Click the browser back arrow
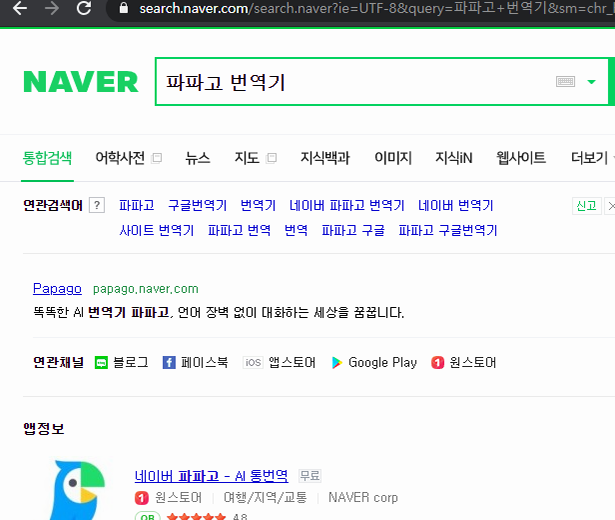 pyautogui.click(x=20, y=8)
